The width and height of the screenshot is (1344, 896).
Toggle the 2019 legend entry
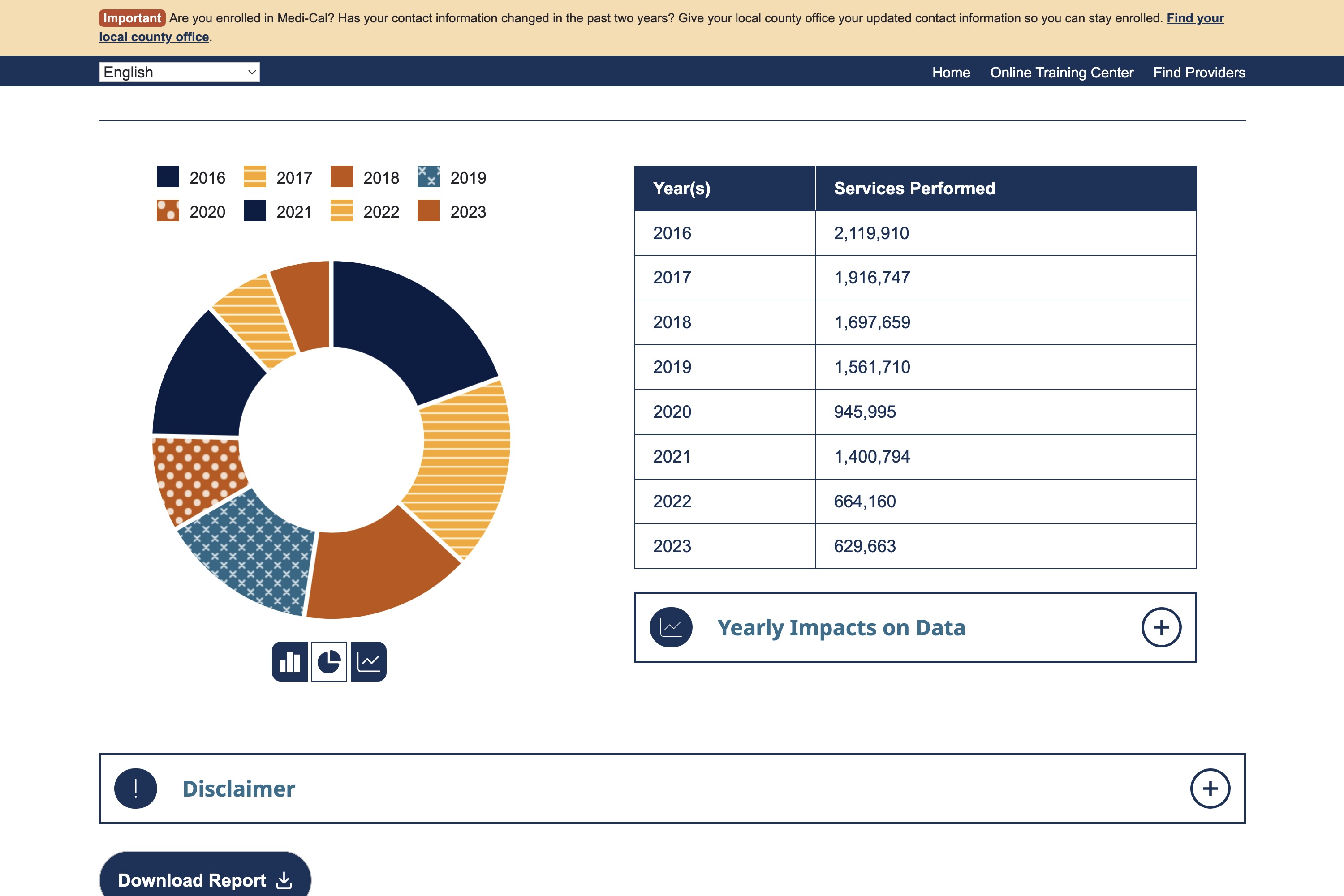tap(452, 177)
